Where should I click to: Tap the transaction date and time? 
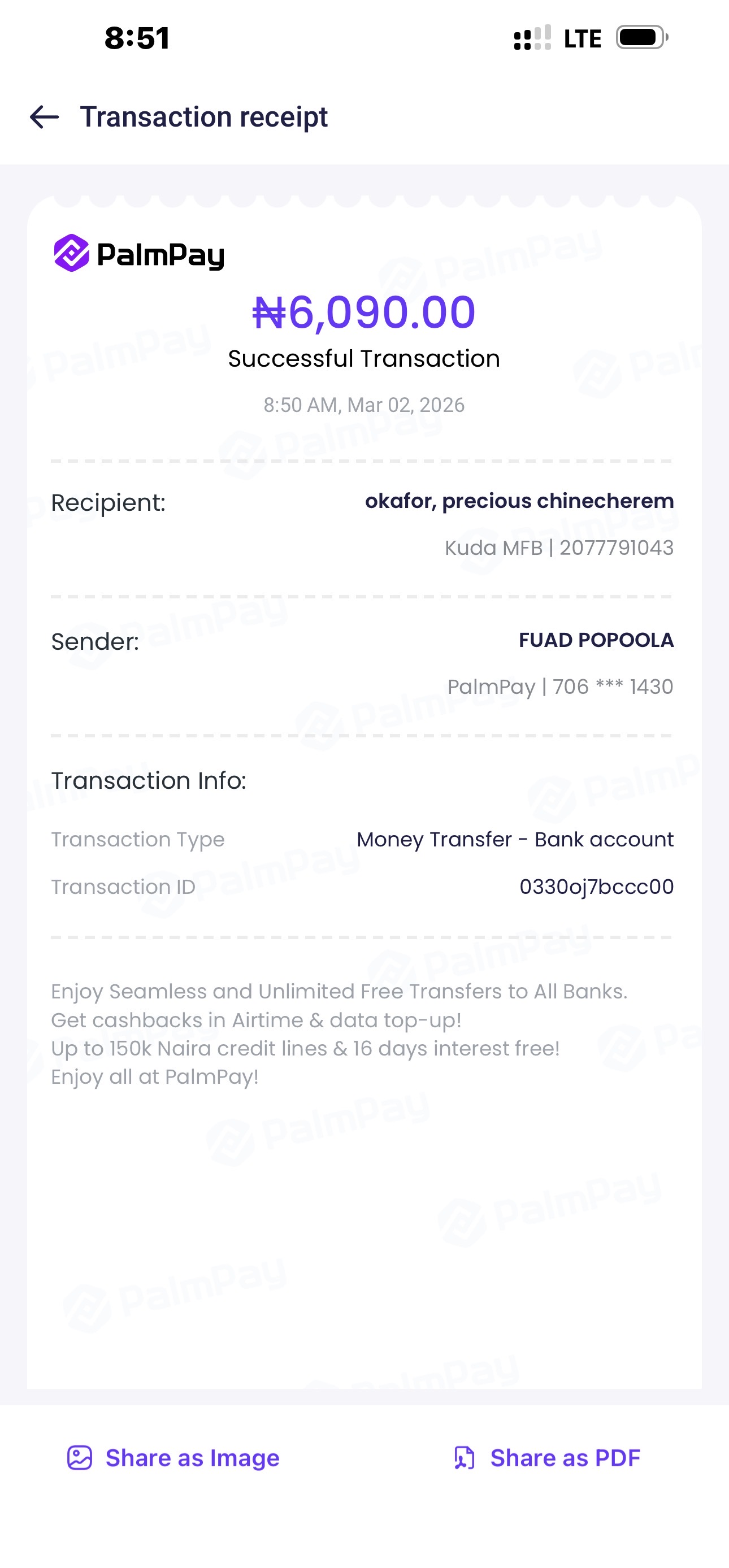tap(363, 405)
